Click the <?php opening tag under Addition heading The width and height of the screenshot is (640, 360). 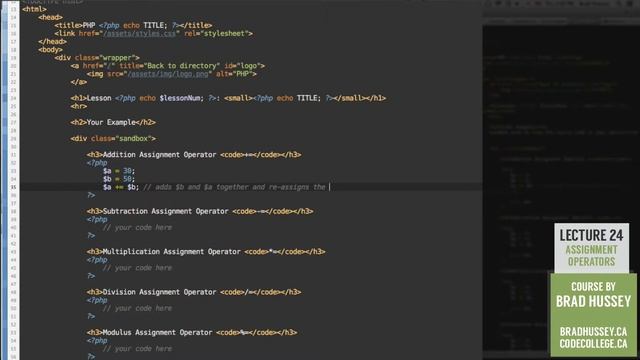pyautogui.click(x=97, y=163)
